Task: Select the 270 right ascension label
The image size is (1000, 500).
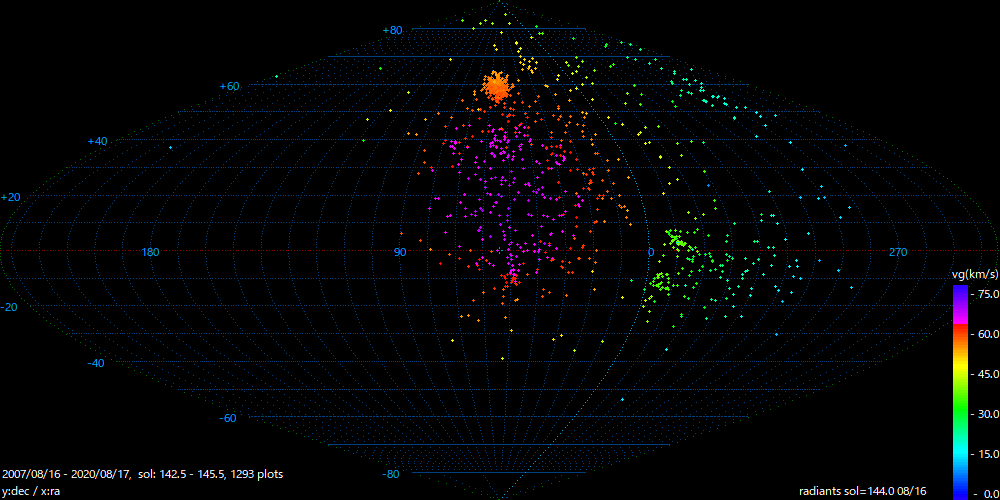Action: [x=898, y=253]
